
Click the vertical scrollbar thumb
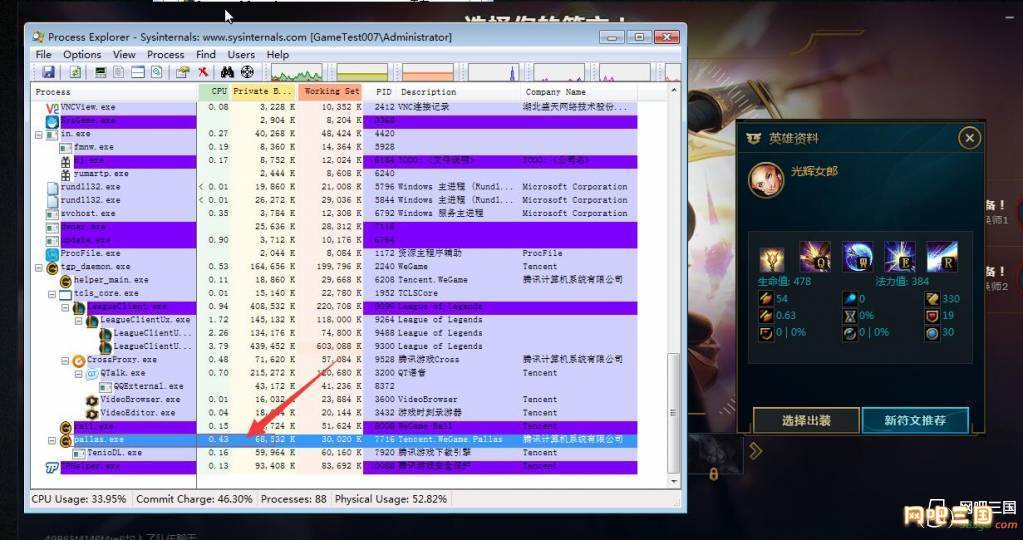[674, 414]
